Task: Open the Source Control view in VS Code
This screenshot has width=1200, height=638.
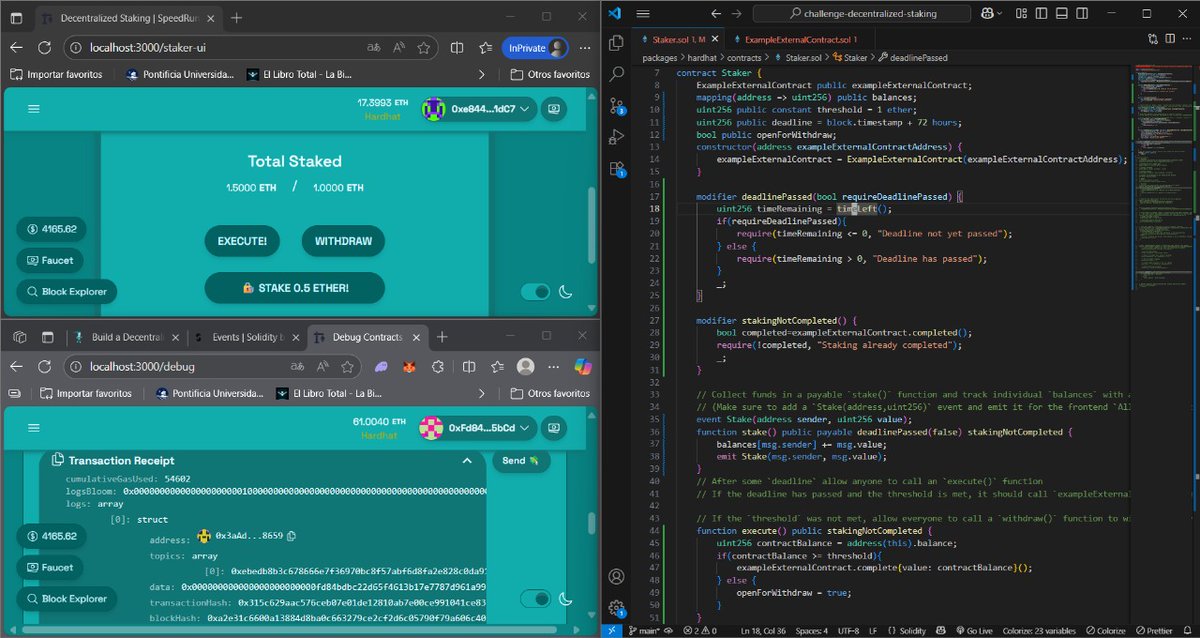Action: (617, 106)
